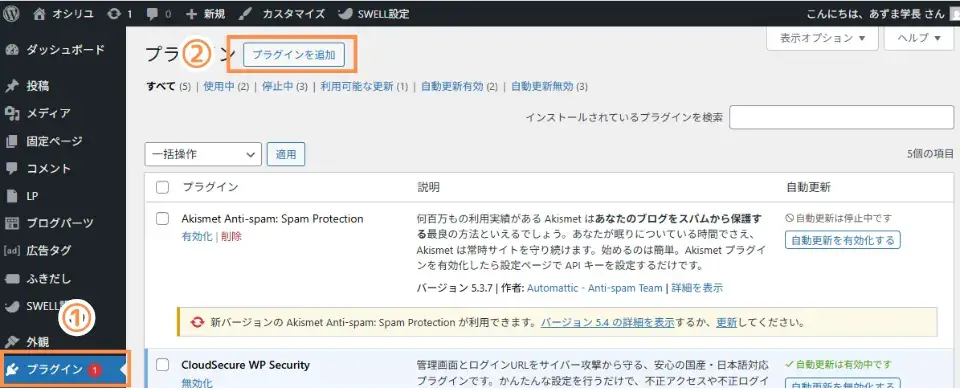
Task: Click 詳細を表示 link for Akismet
Action: click(697, 288)
